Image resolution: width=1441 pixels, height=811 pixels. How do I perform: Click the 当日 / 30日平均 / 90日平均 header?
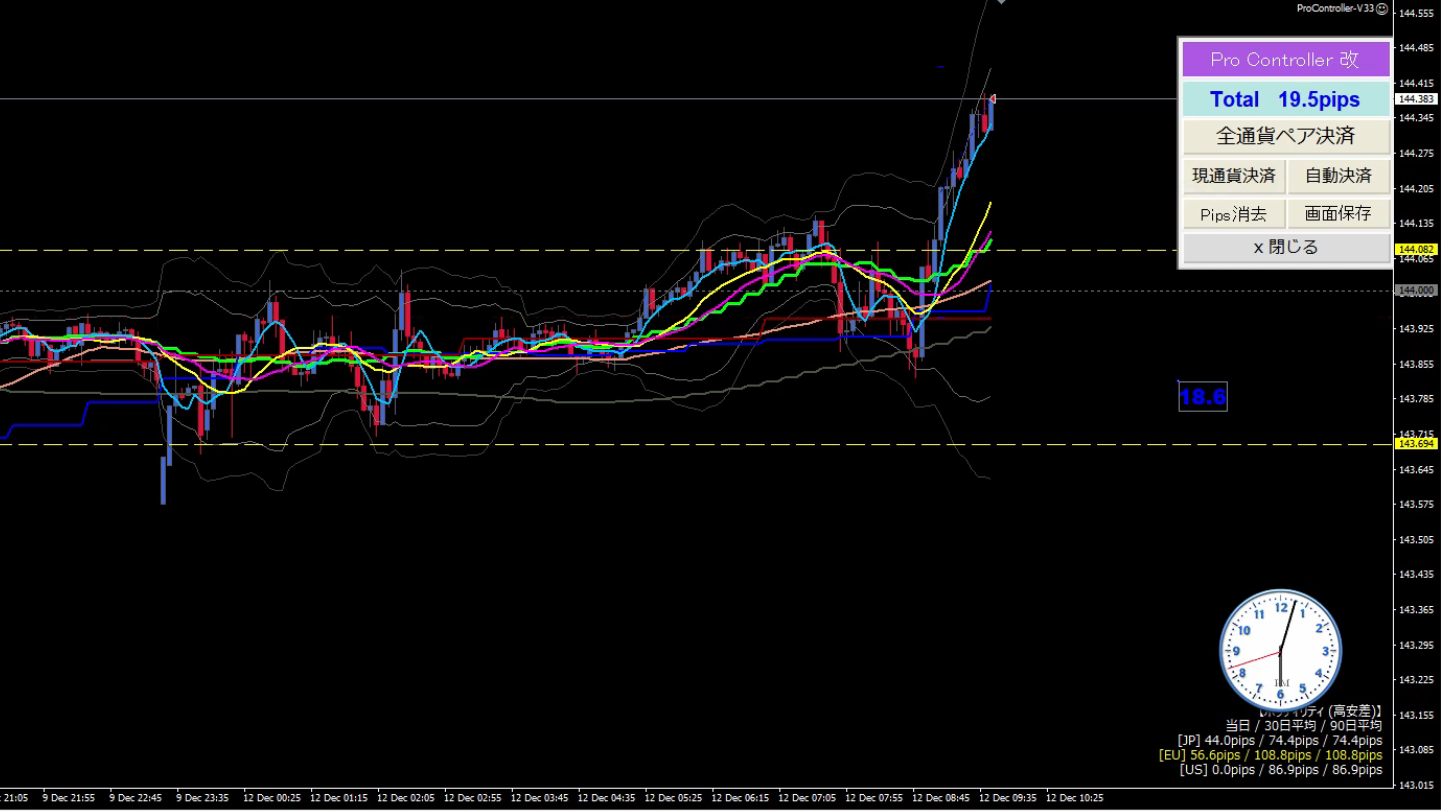(1304, 725)
